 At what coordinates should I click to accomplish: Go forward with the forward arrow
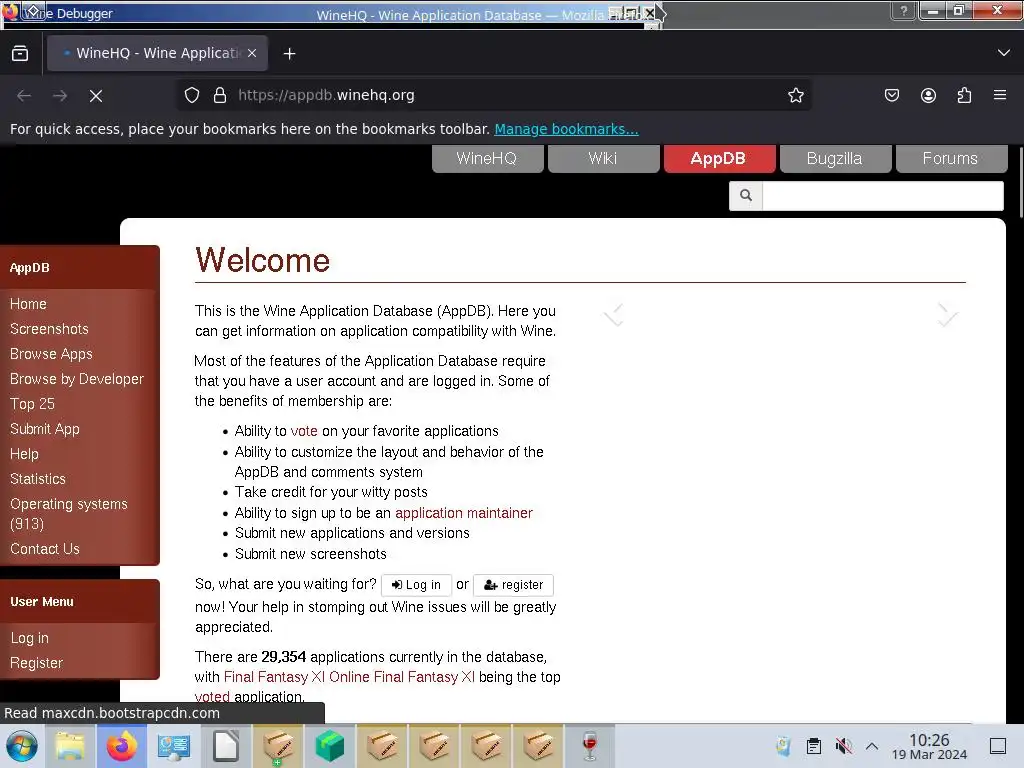[60, 96]
